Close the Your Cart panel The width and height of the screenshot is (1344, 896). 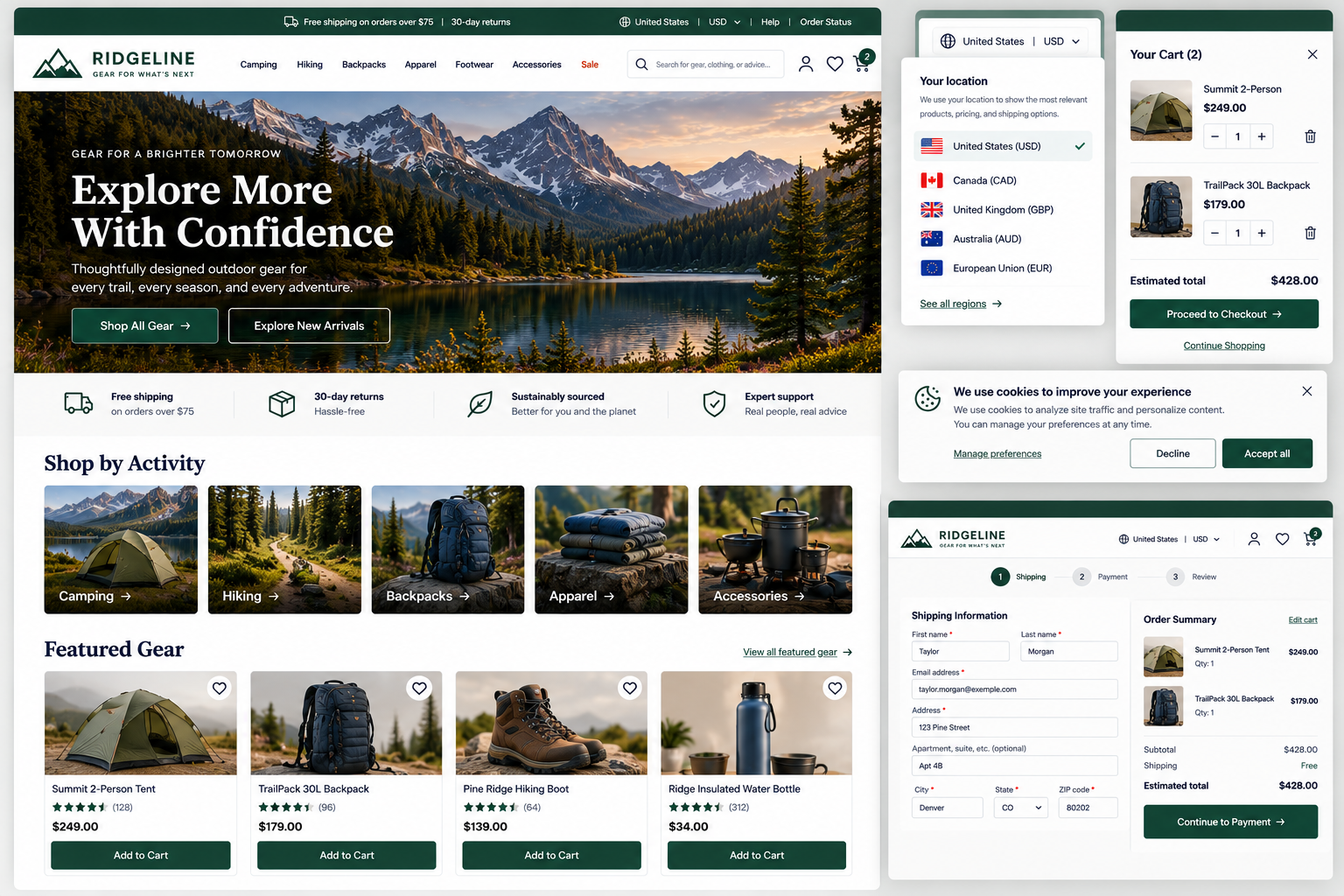1312,54
